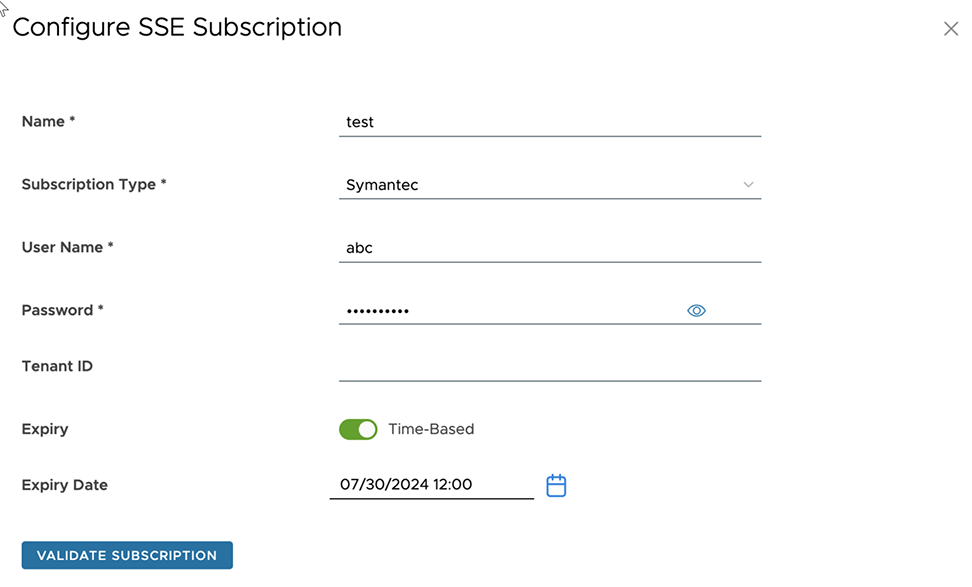Show the password using the eye icon
Screen dimensions: 972x587
click(697, 311)
